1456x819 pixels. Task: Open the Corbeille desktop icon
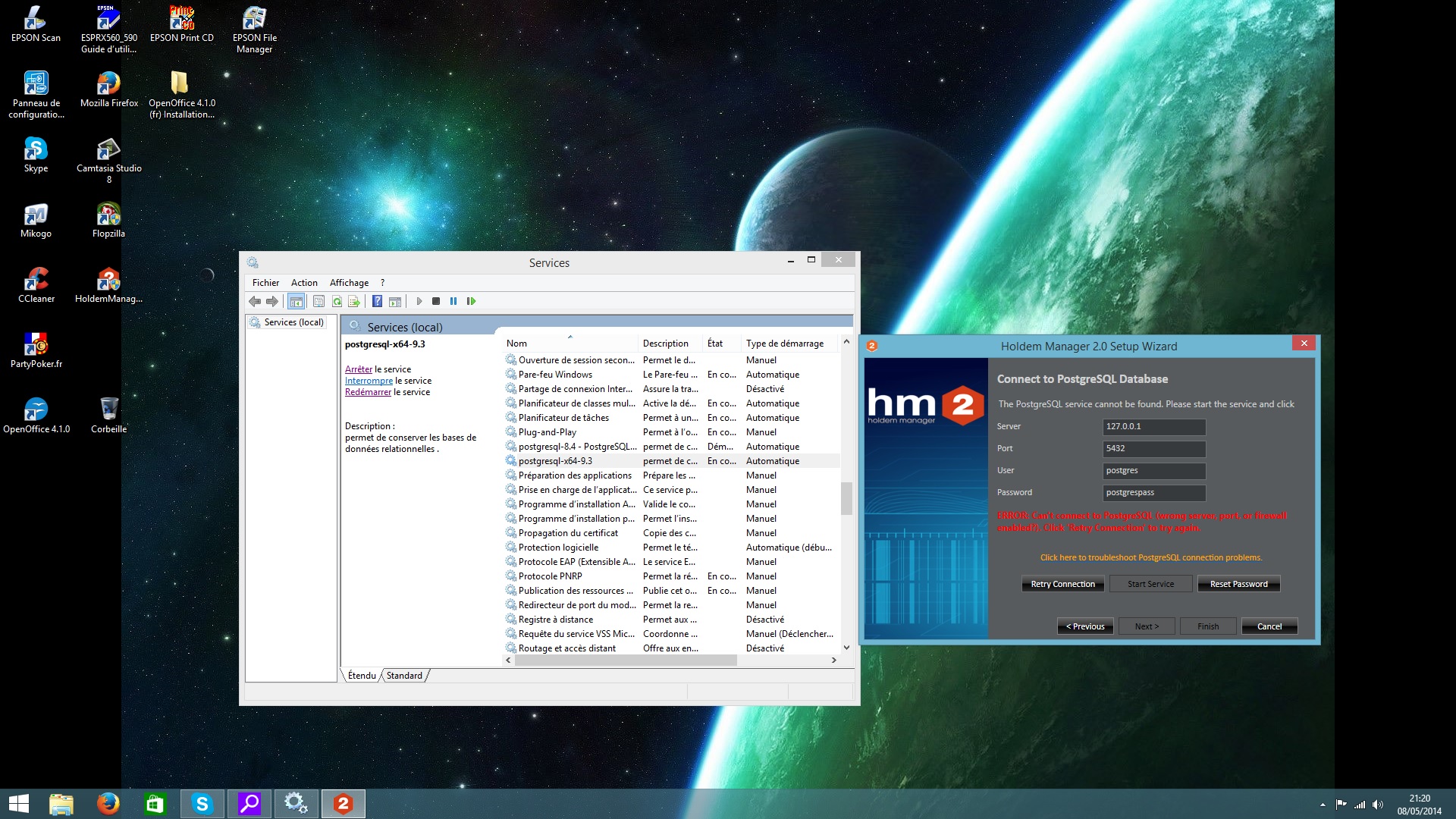tap(108, 416)
